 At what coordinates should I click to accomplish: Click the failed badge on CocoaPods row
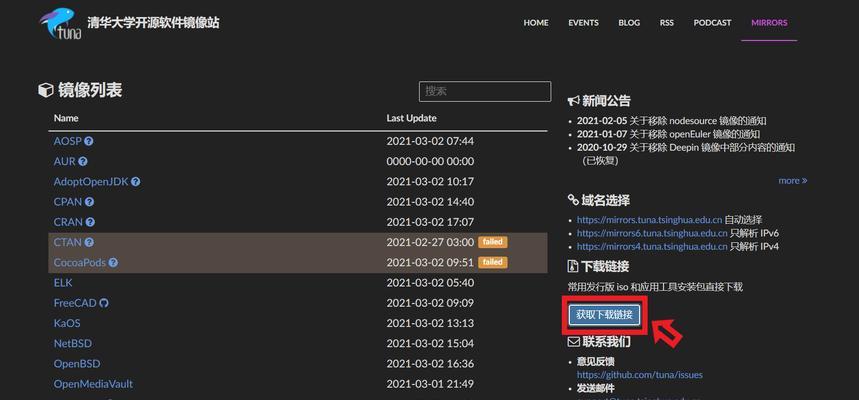[493, 262]
